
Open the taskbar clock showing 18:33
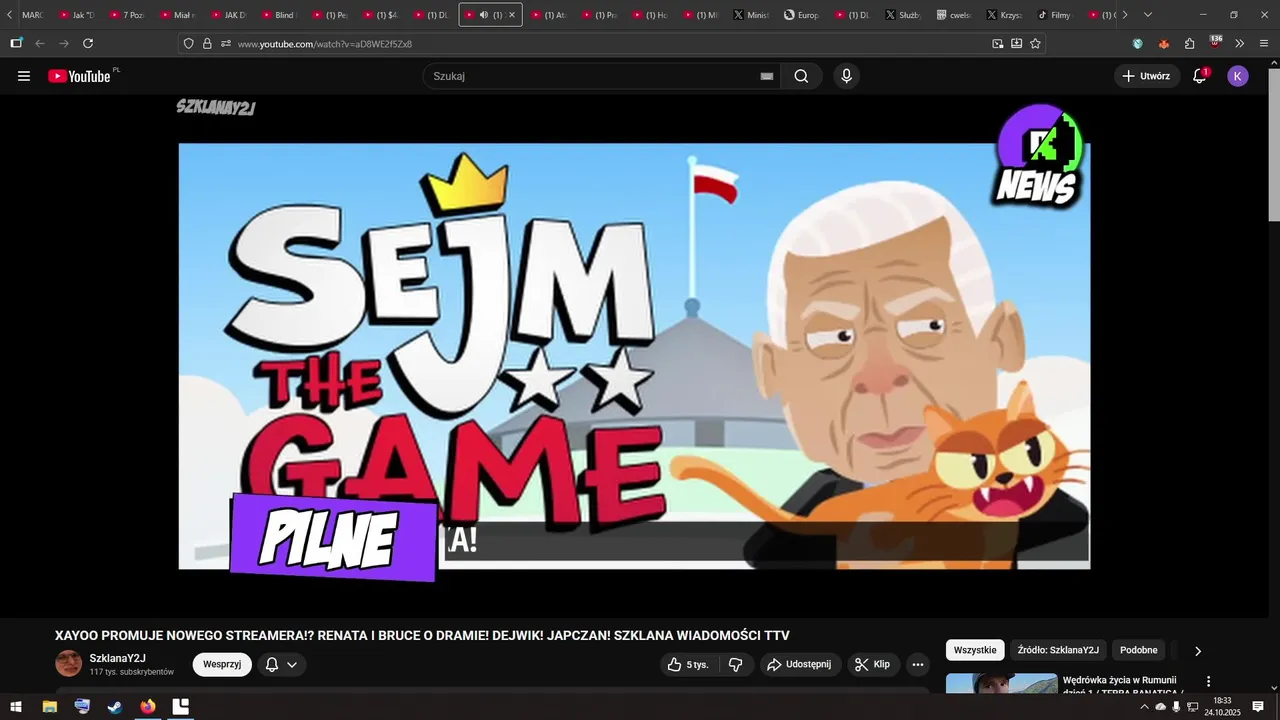pyautogui.click(x=1222, y=707)
